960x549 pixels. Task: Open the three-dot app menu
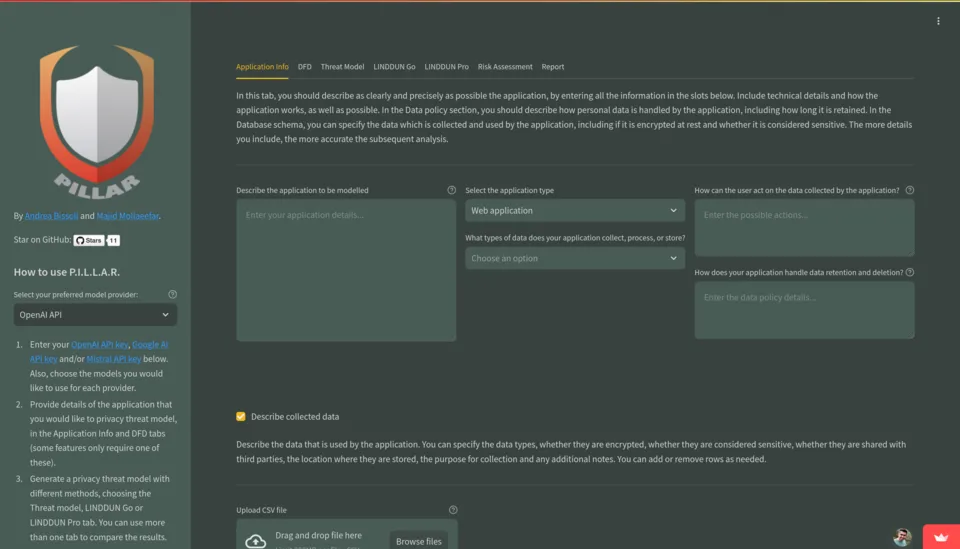pyautogui.click(x=938, y=21)
